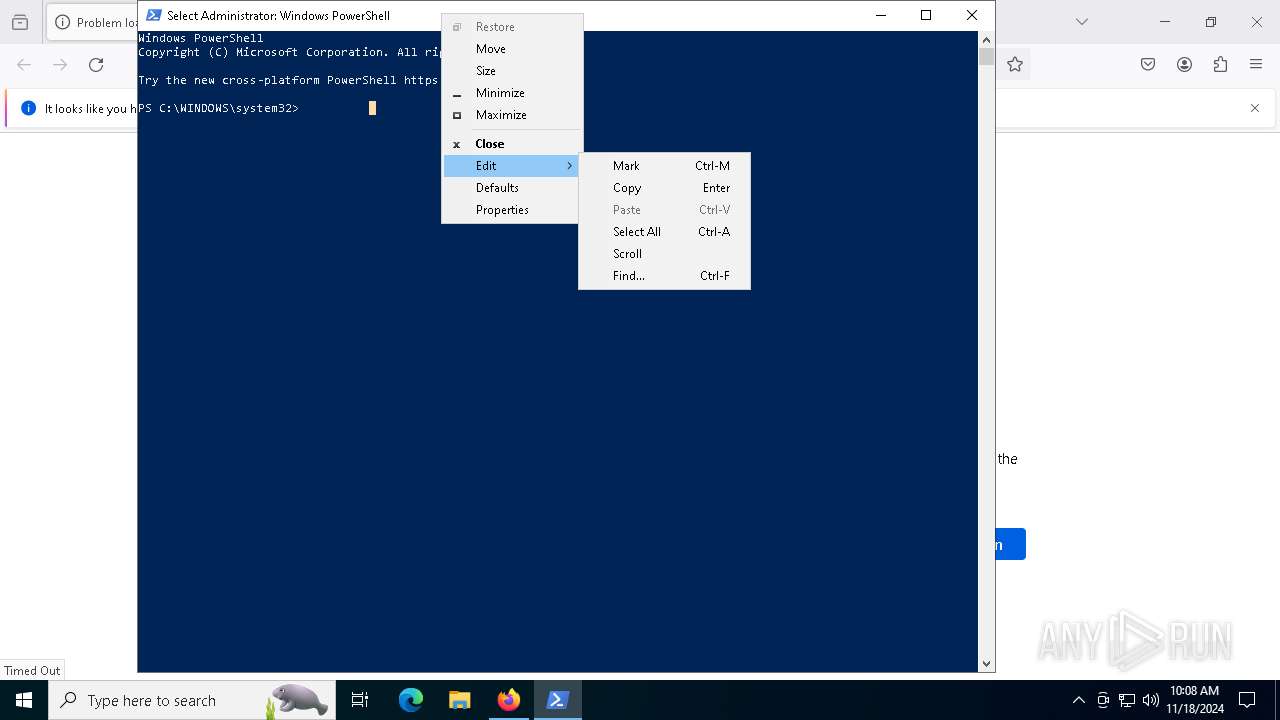1280x720 pixels.
Task: Open File Explorer from the taskbar
Action: point(459,700)
